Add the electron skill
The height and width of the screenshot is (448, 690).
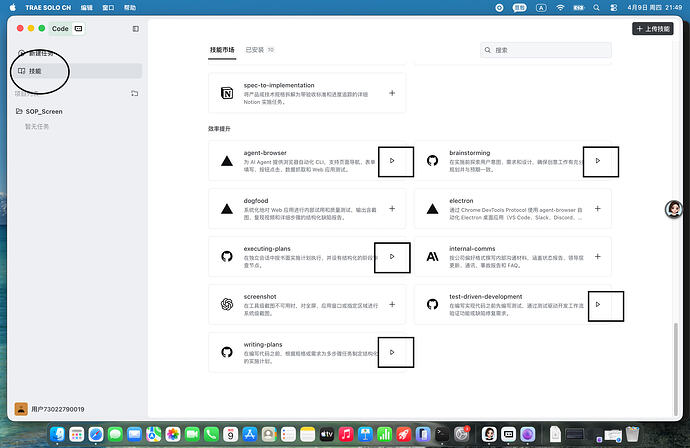(598, 209)
